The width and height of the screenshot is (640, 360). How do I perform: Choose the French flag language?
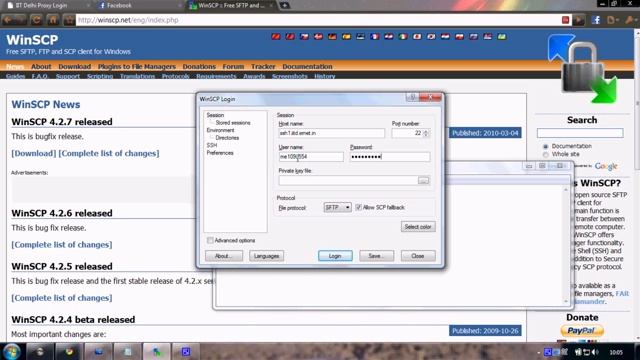[374, 37]
